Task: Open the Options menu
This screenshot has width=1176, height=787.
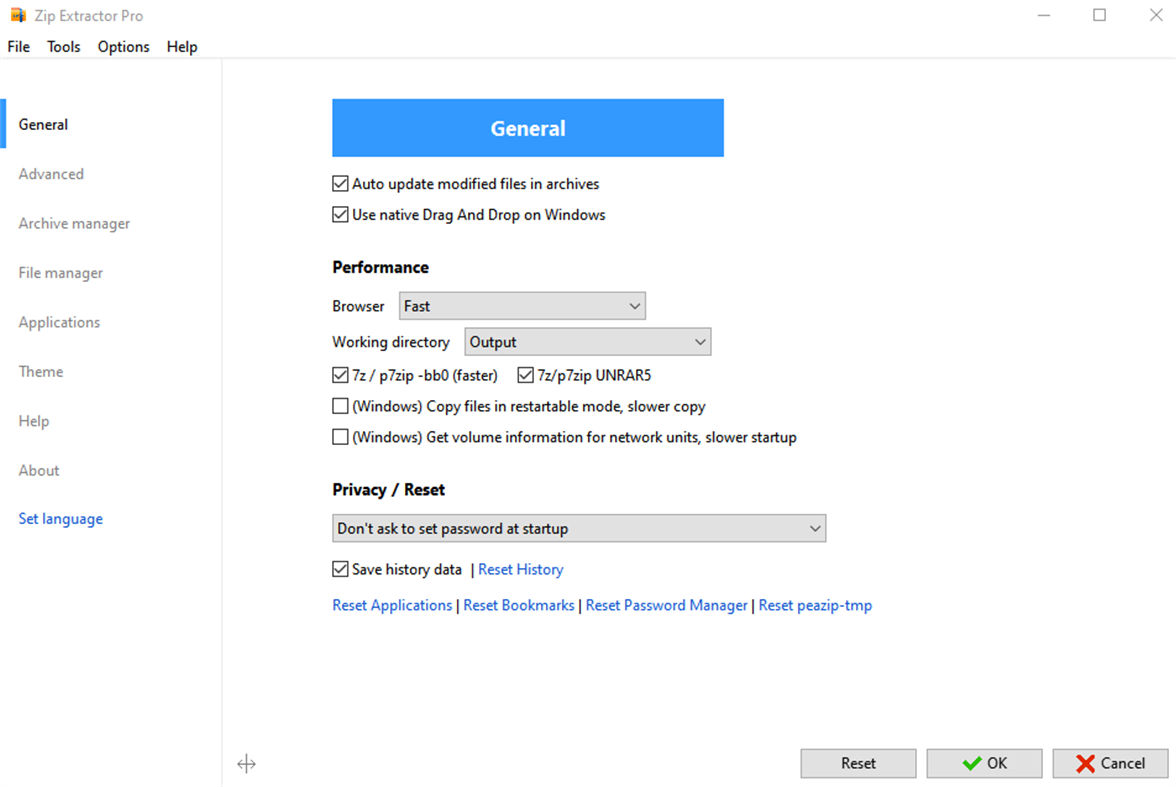Action: point(123,46)
